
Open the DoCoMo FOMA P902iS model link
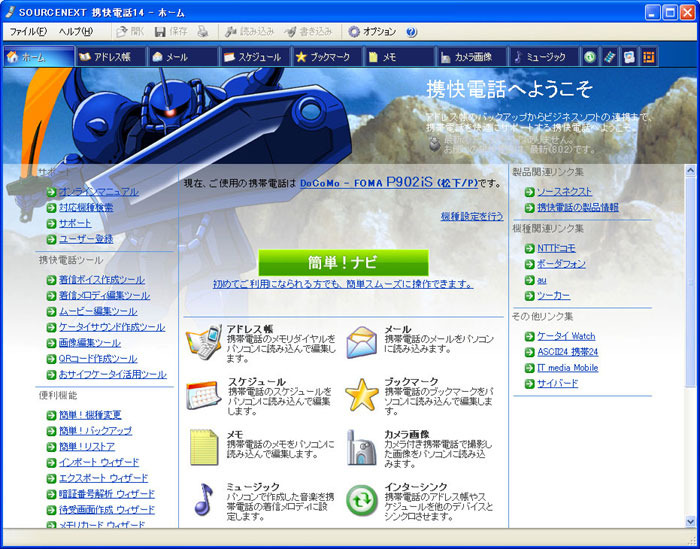[388, 183]
